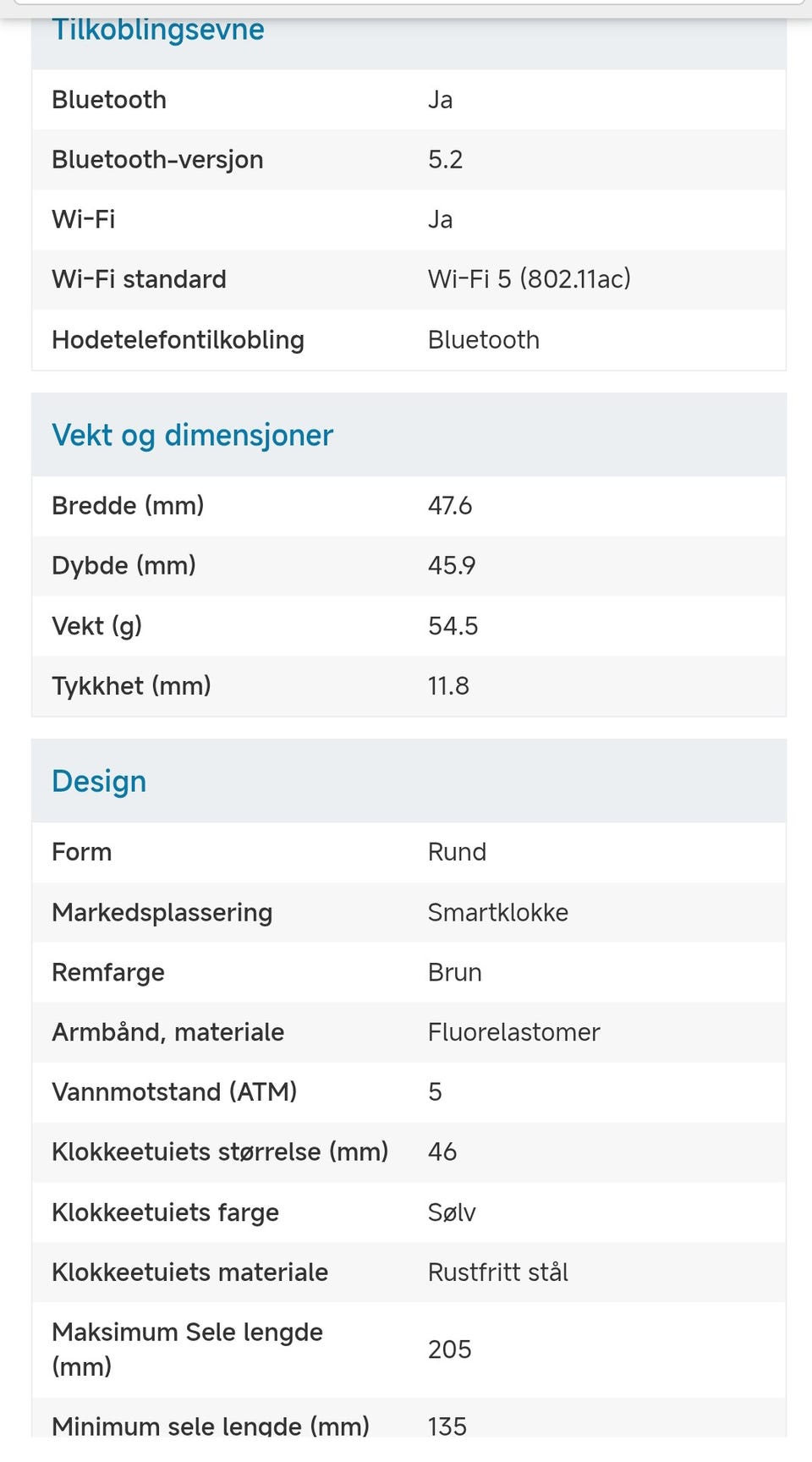Click the Tilkoblingsevne section heading

(x=158, y=30)
